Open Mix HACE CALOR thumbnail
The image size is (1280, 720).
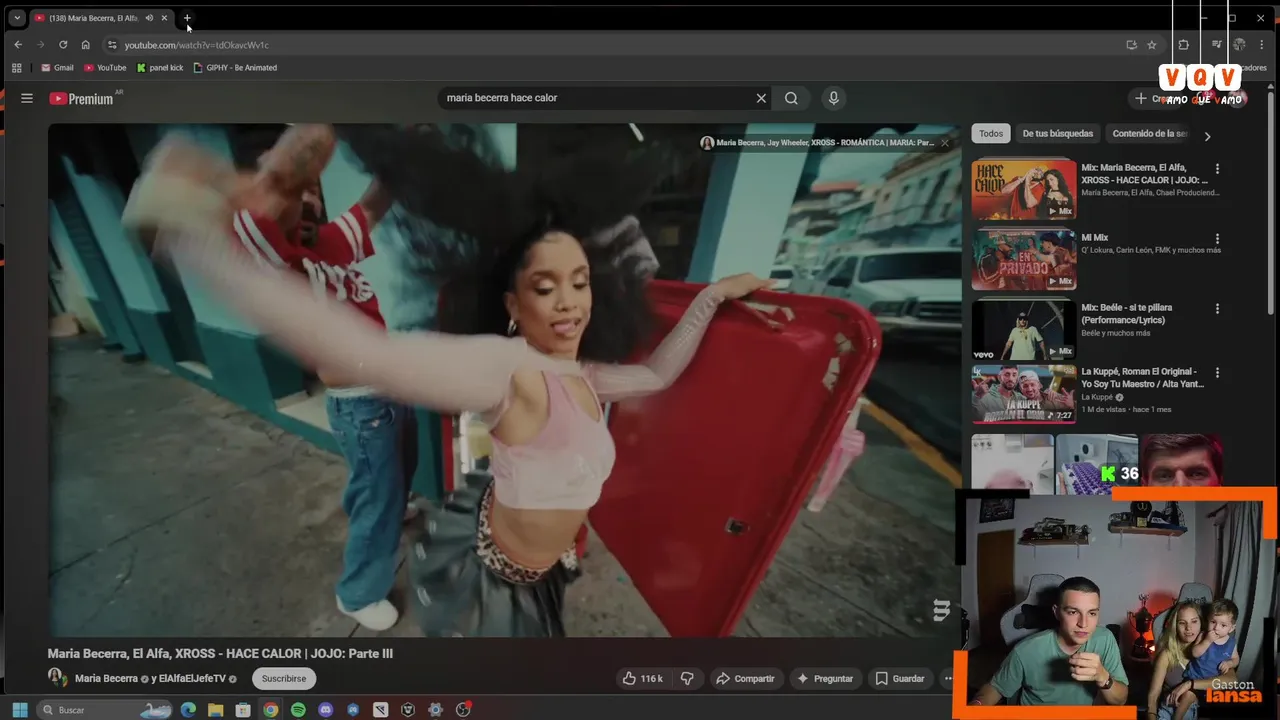coord(1024,189)
